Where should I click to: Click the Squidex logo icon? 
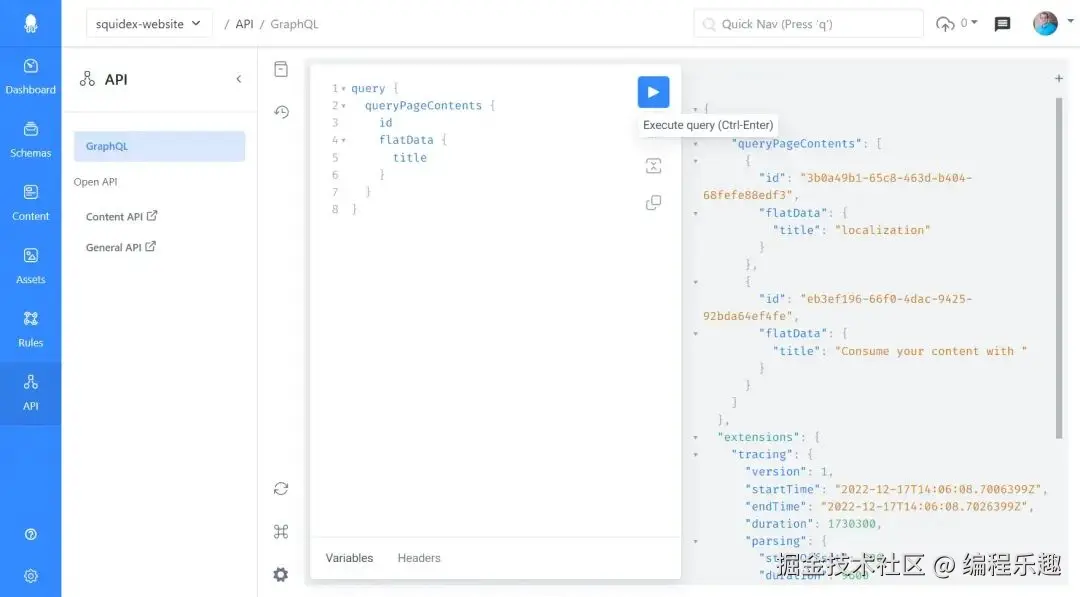(x=30, y=23)
